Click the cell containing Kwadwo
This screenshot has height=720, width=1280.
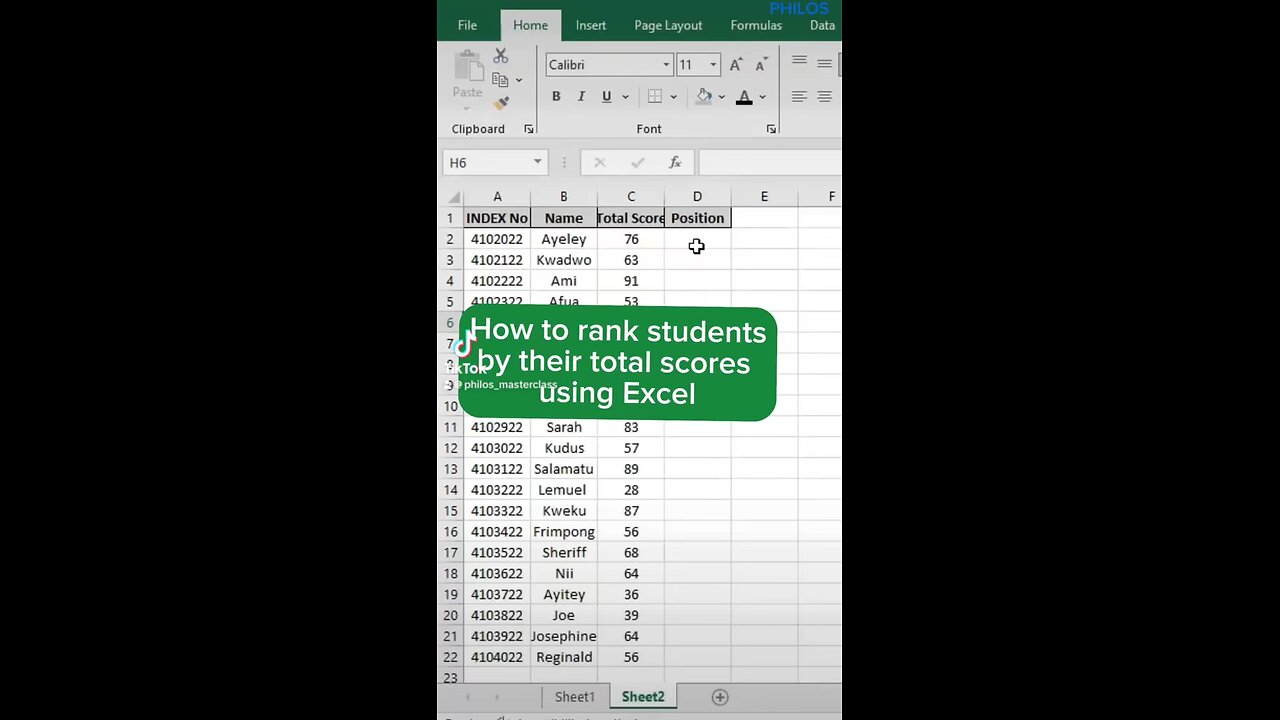coord(564,260)
